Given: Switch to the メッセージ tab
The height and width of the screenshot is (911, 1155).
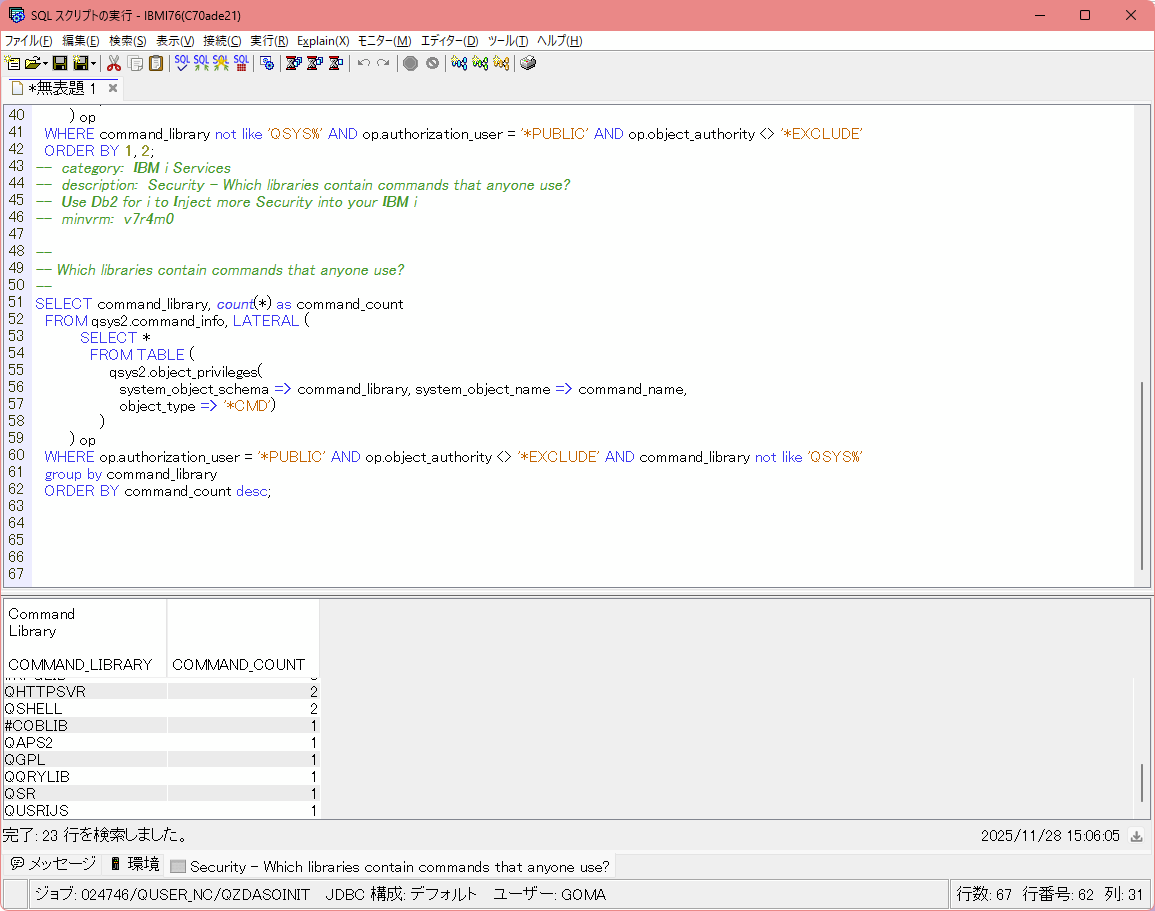Looking at the screenshot, I should point(53,864).
